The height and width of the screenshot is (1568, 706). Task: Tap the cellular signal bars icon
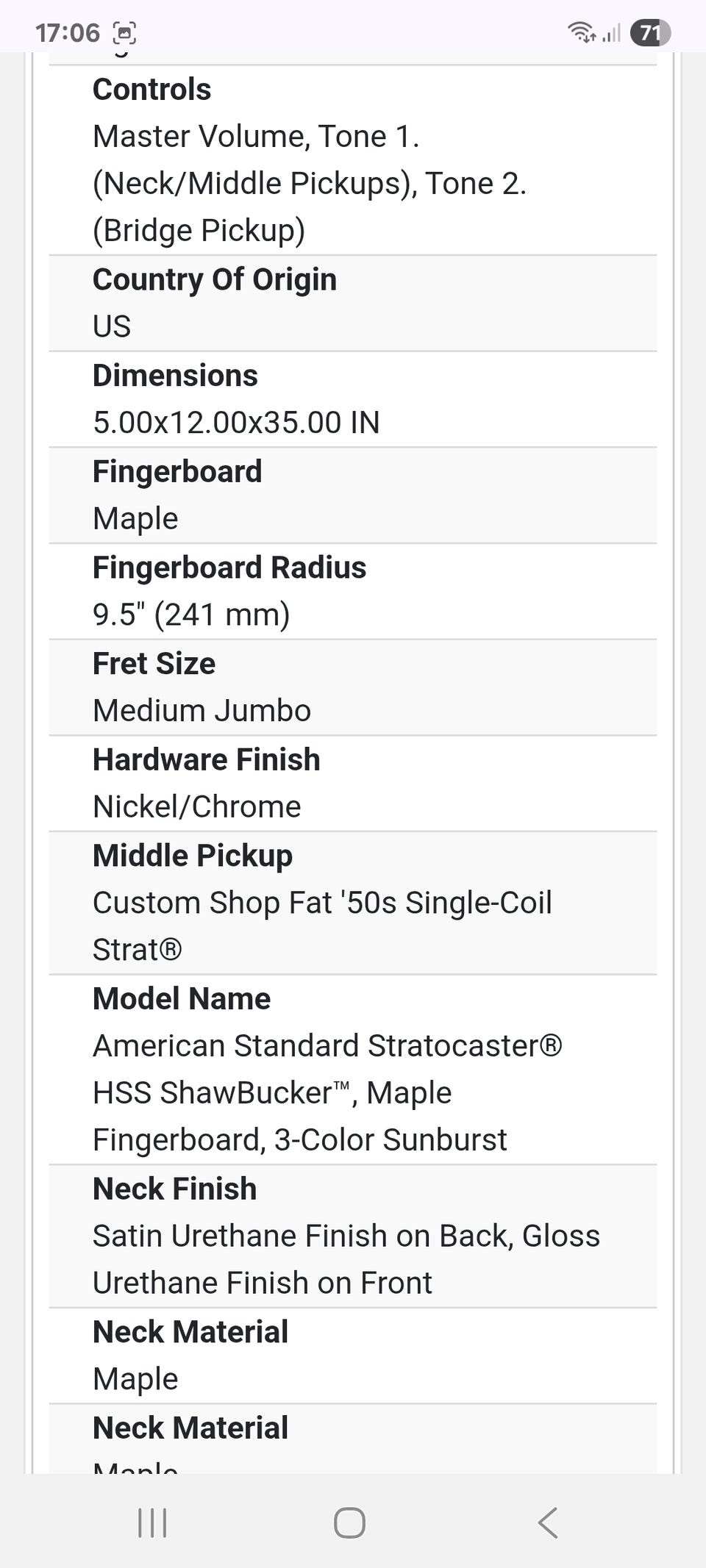[612, 33]
